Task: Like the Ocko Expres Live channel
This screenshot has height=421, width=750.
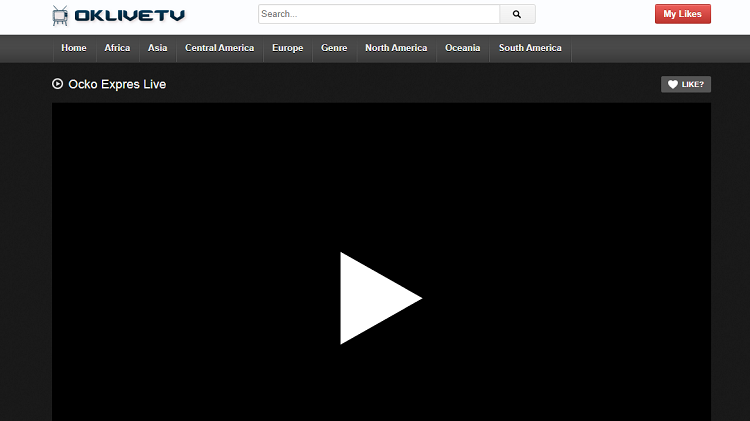Action: pyautogui.click(x=685, y=84)
